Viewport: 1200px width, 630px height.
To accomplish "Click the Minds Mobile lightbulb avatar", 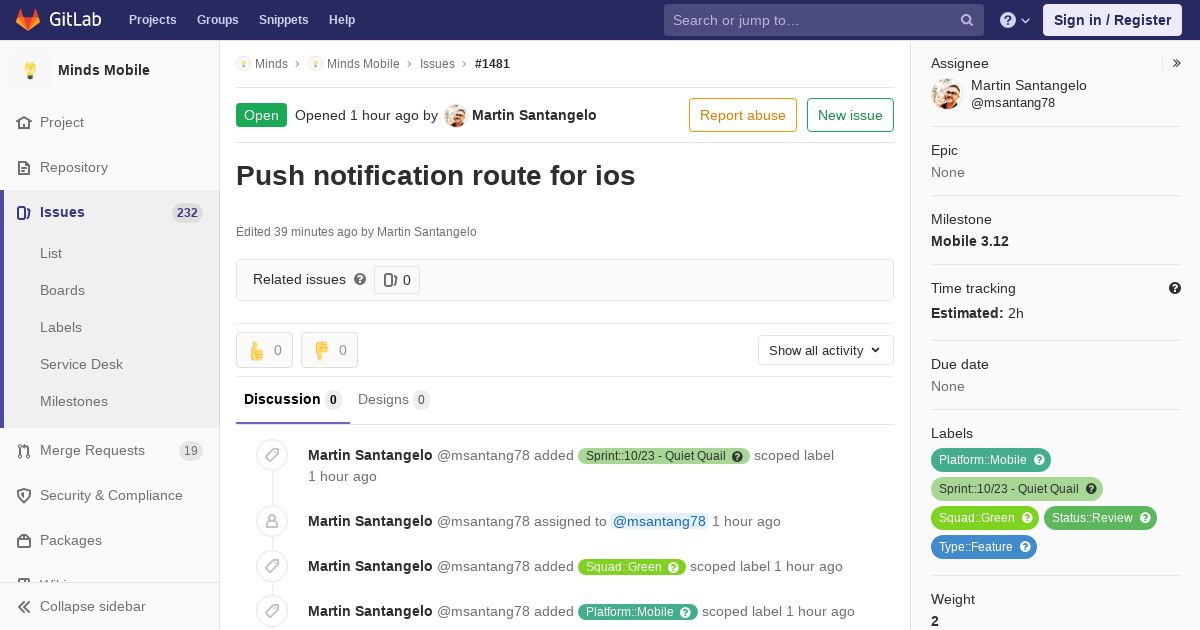I will (30, 70).
